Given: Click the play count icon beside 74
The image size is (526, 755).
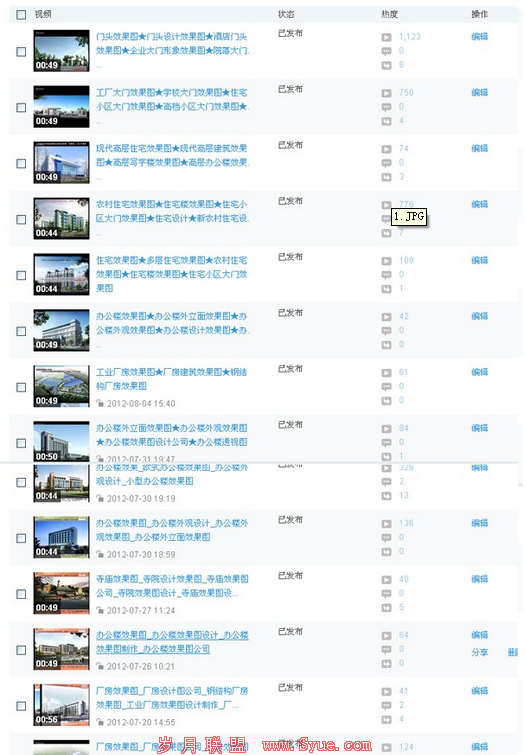Looking at the screenshot, I should coord(386,149).
